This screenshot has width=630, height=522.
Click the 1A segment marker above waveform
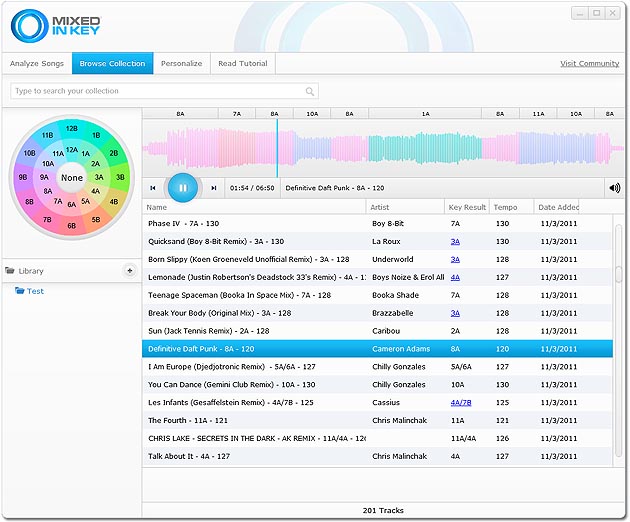pos(425,114)
